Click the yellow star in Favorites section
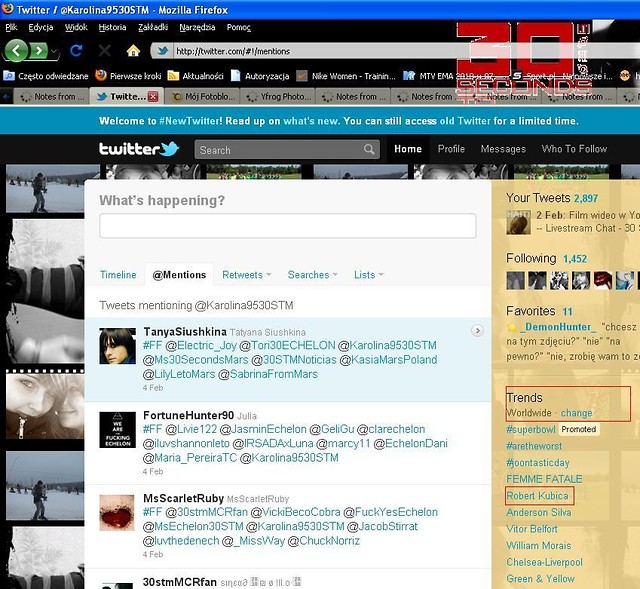This screenshot has height=589, width=640. pyautogui.click(x=511, y=327)
